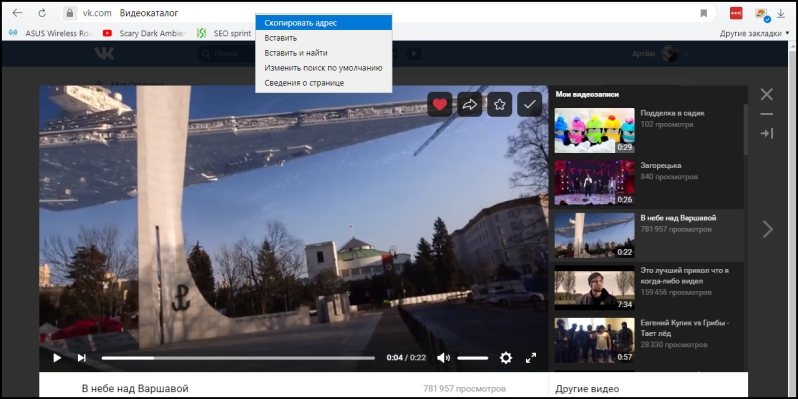This screenshot has width=798, height=399.
Task: Choose Сведения о странице from context menu
Action: coord(324,82)
